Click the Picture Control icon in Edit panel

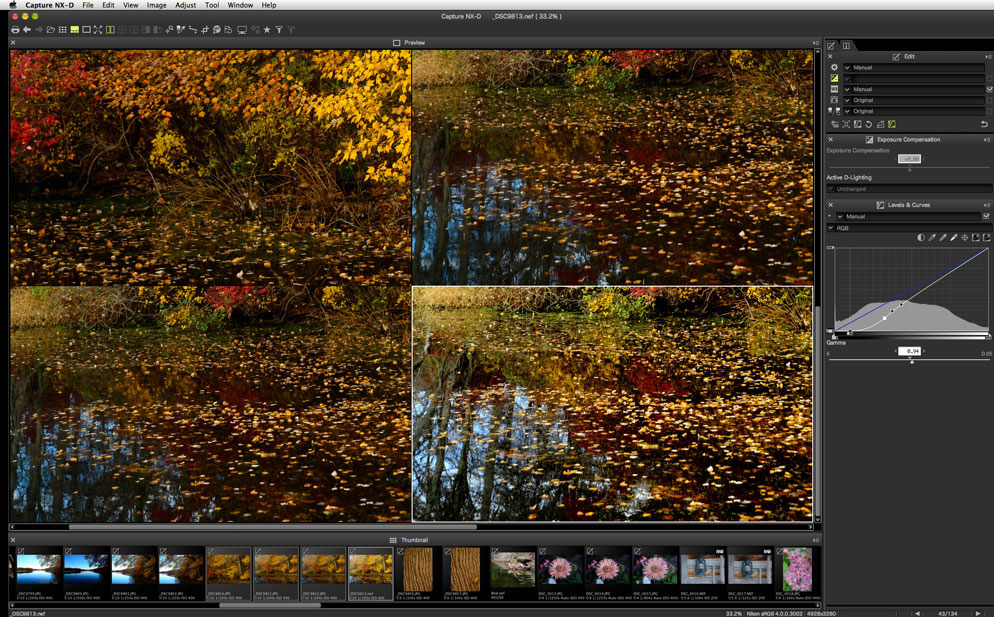pyautogui.click(x=834, y=100)
